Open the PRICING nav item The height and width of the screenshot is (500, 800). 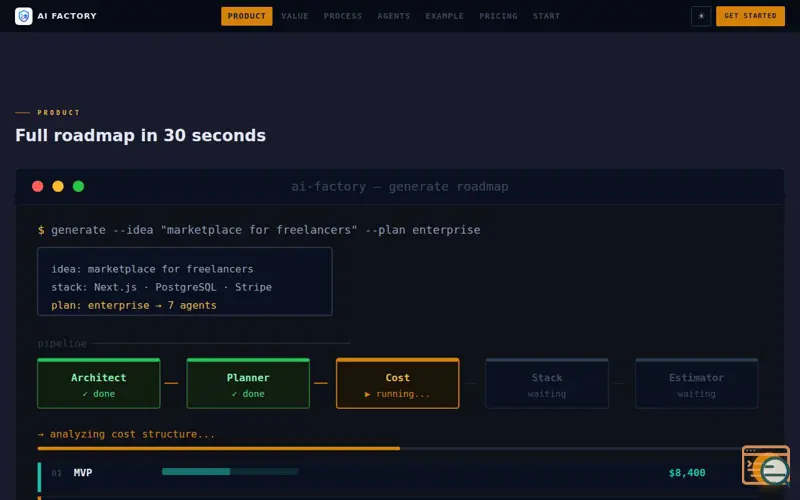coord(498,16)
